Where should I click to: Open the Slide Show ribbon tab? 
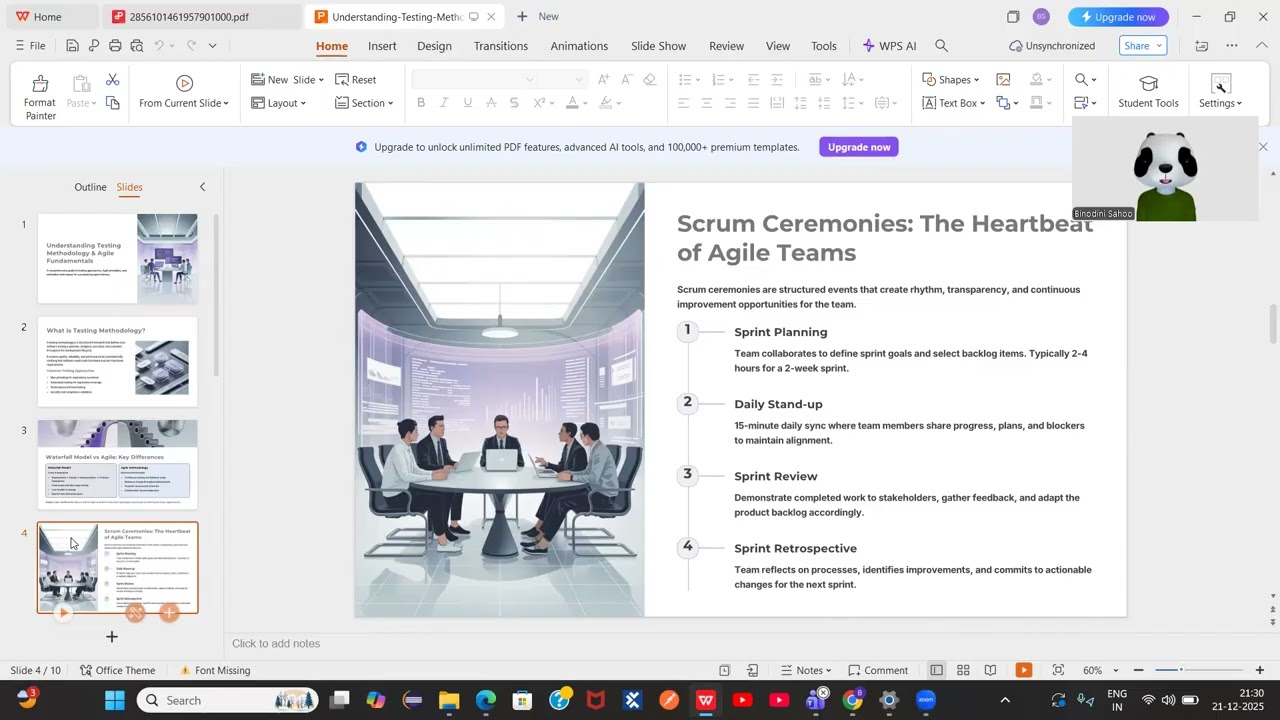click(658, 46)
